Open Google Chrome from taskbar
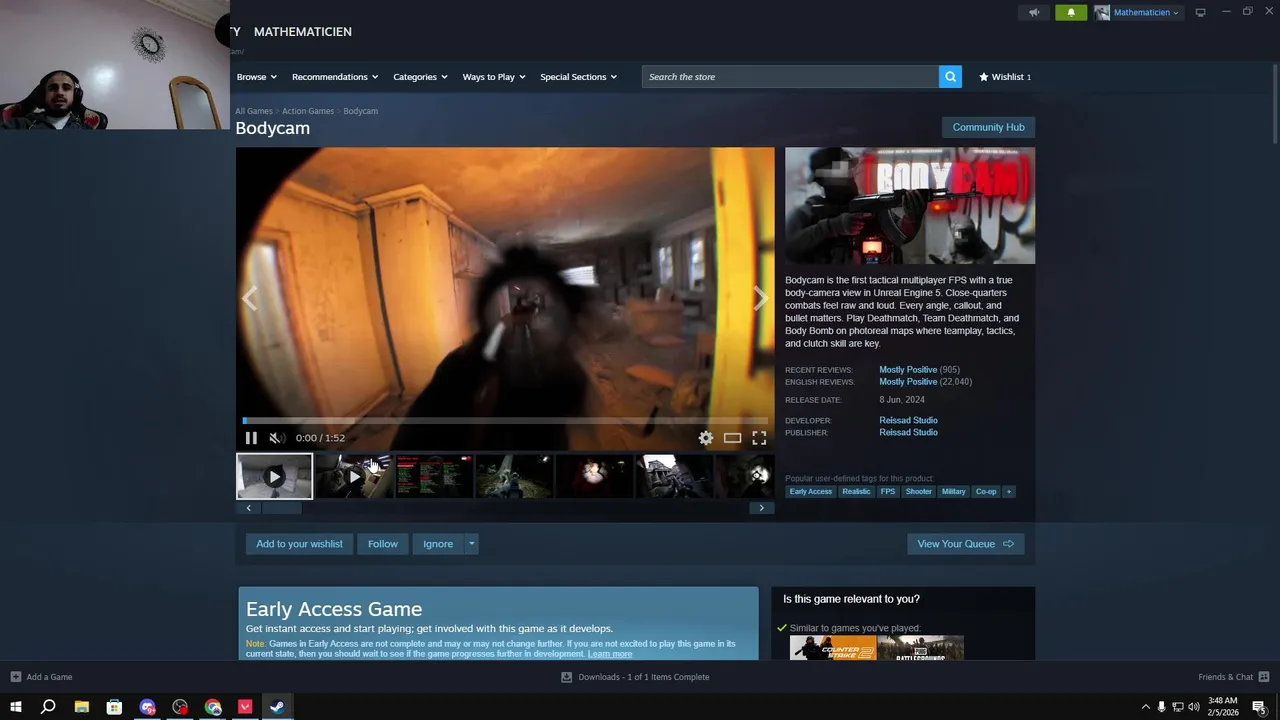This screenshot has height=720, width=1280. tap(213, 707)
